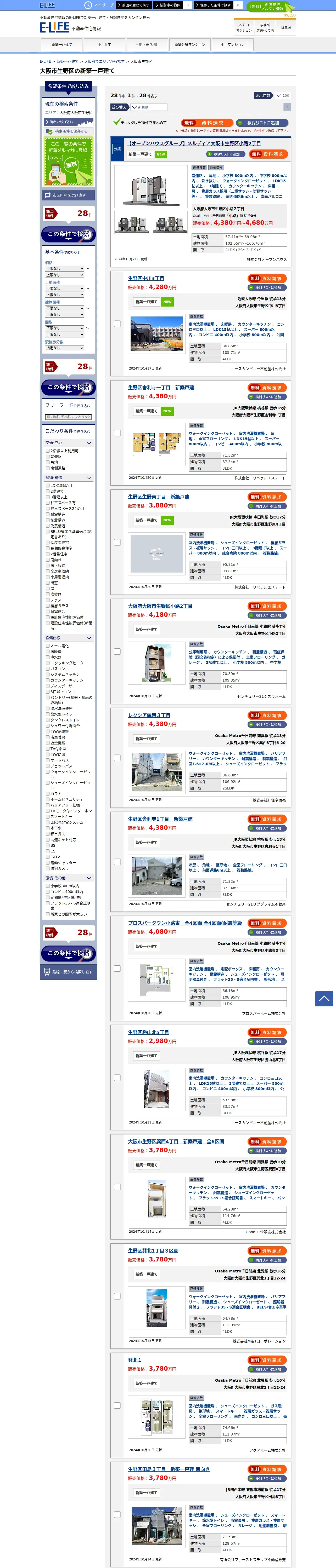This screenshot has height=1568, width=336.
Task: Check the 南向き checkbox
Action: pyautogui.click(x=48, y=560)
